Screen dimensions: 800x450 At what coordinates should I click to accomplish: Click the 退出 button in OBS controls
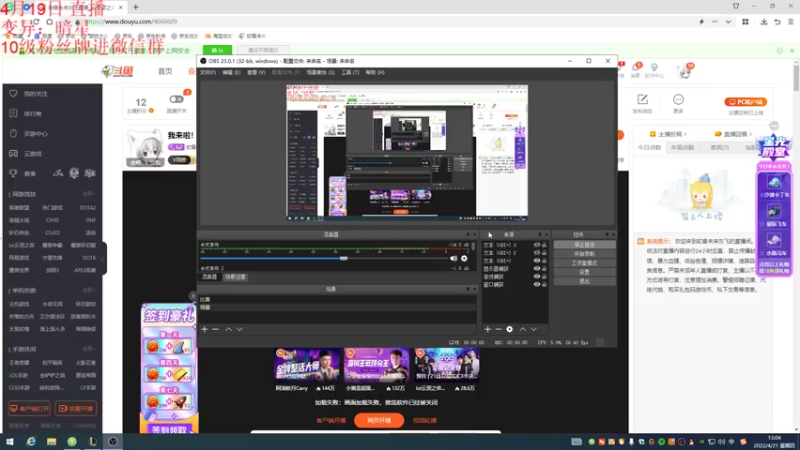click(x=584, y=282)
